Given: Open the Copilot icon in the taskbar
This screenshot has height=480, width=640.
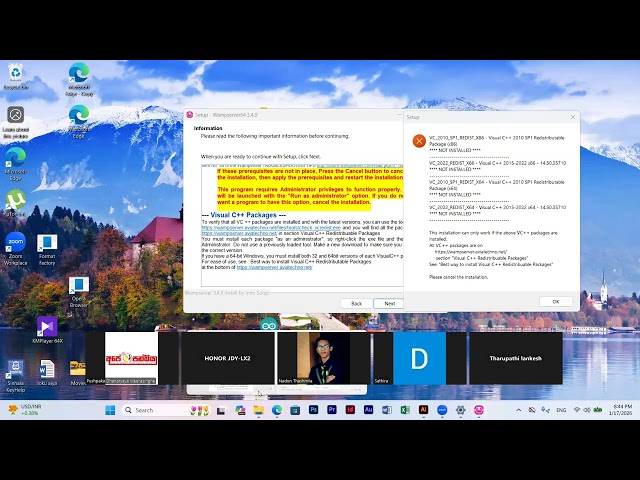Looking at the screenshot, I should (x=240, y=410).
